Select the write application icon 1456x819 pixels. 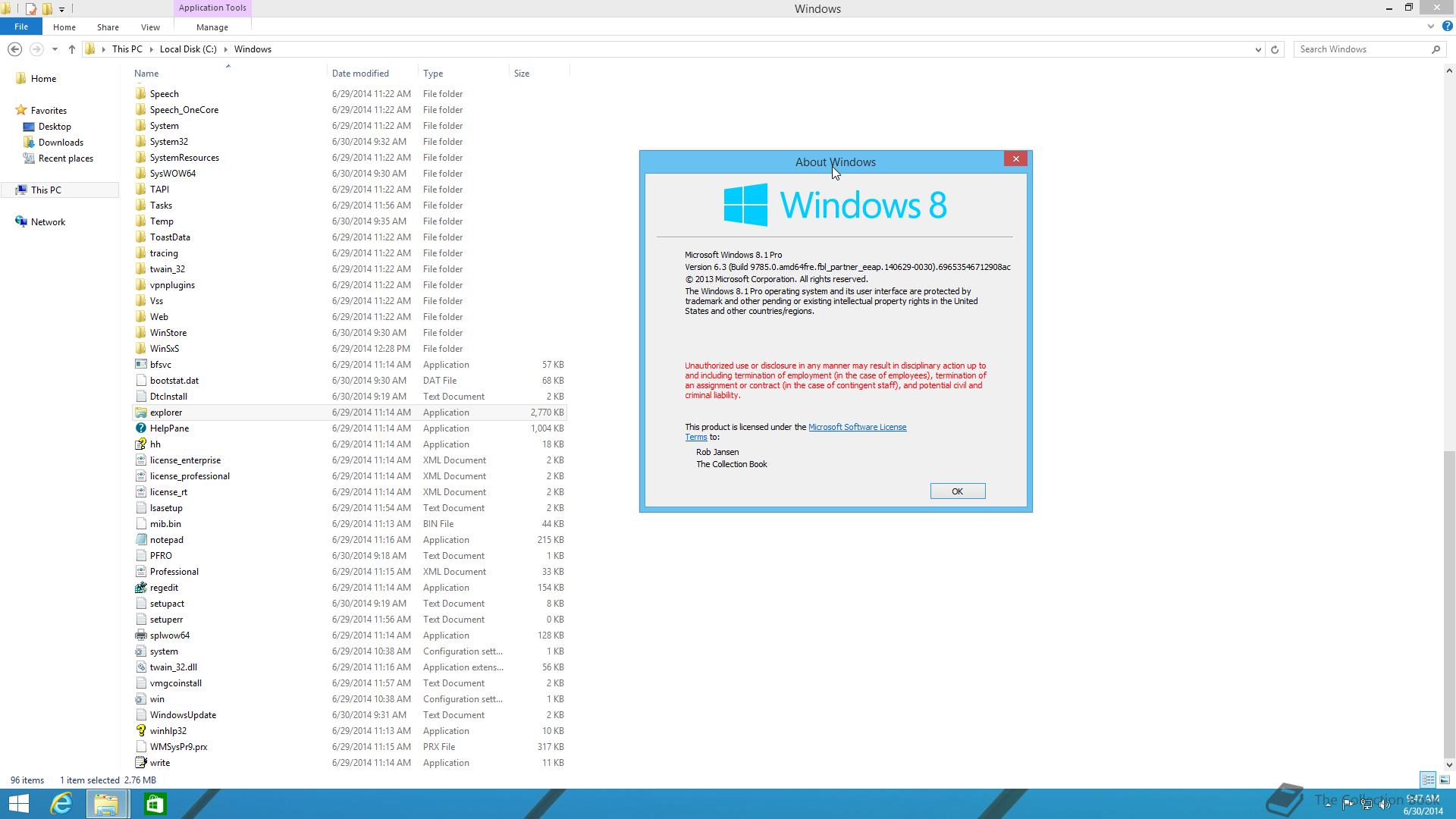coord(140,763)
